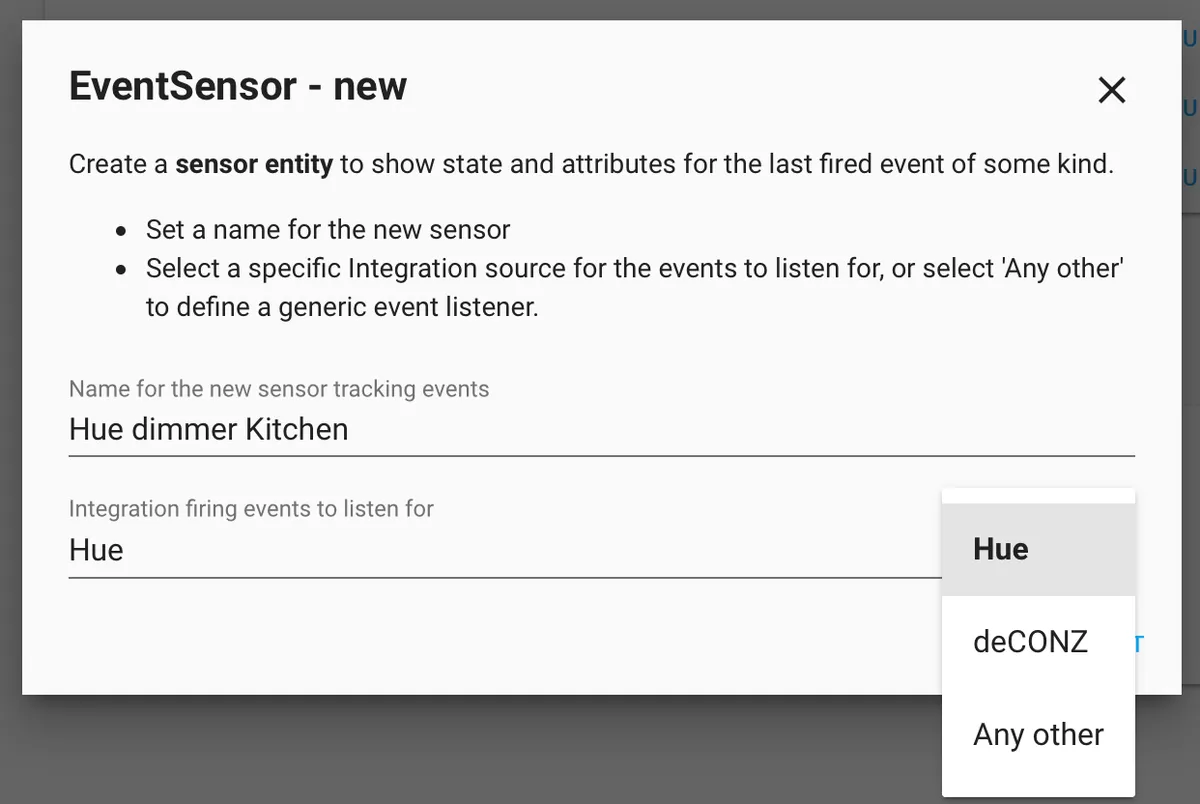Screen dimensions: 1200x804
Task: Click the 'Select a specific Integration source' bullet line
Action: pyautogui.click(x=636, y=269)
